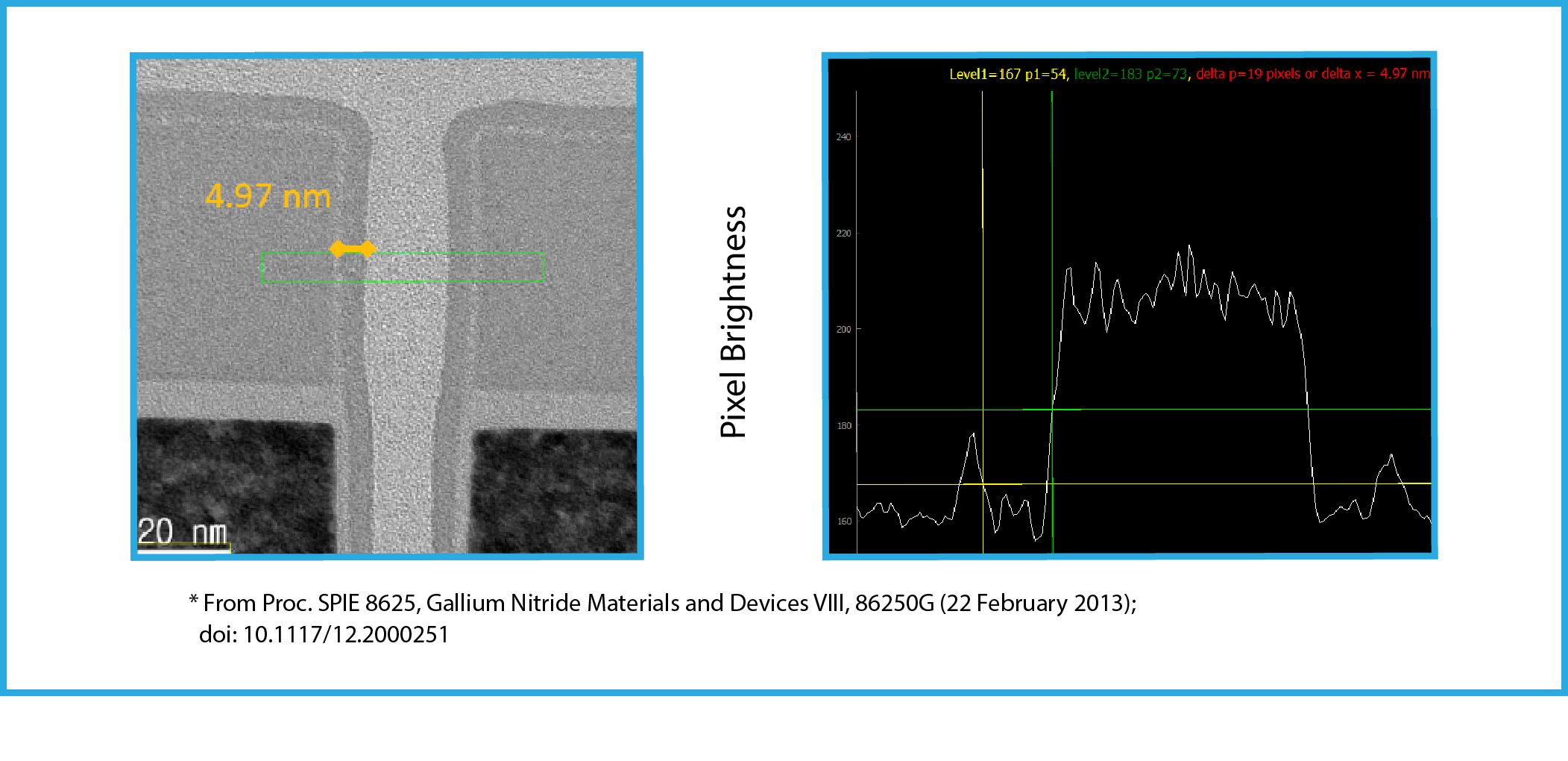Click the 180 y-axis tick label
Image resolution: width=1568 pixels, height=761 pixels.
click(x=843, y=426)
